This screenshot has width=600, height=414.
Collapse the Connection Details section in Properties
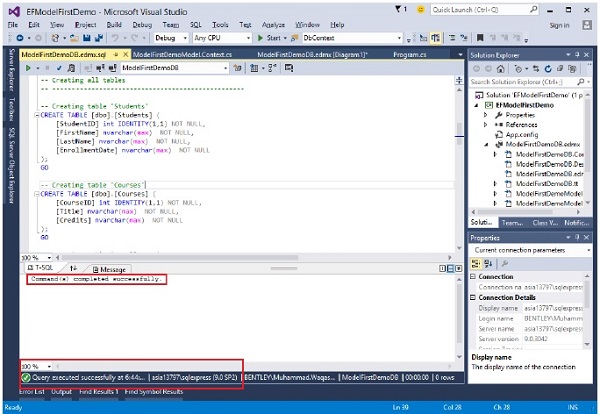pos(474,298)
